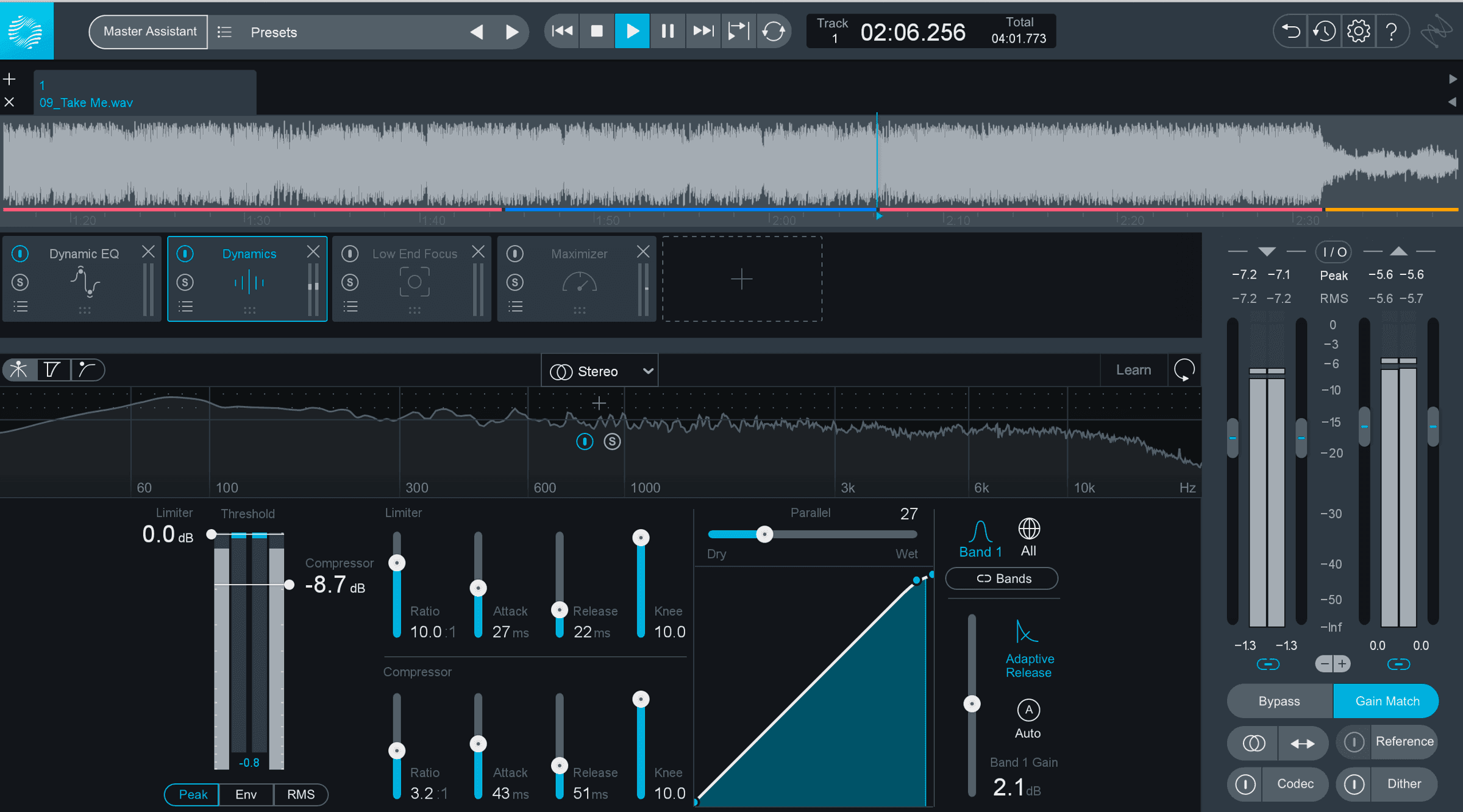
Task: Select RMS detection mode
Action: coord(301,794)
